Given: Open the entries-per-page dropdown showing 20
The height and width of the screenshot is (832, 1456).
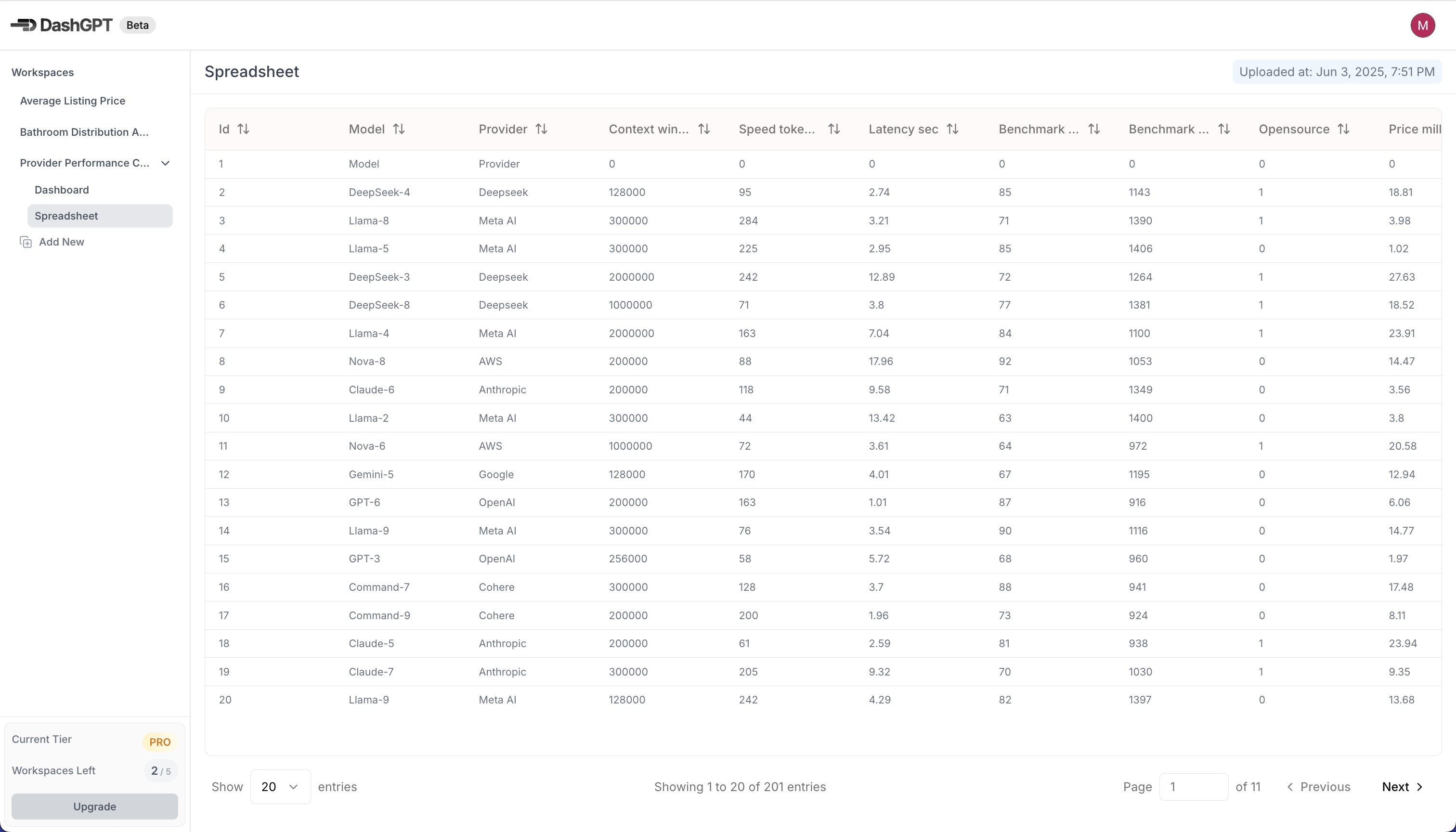Looking at the screenshot, I should click(x=280, y=787).
